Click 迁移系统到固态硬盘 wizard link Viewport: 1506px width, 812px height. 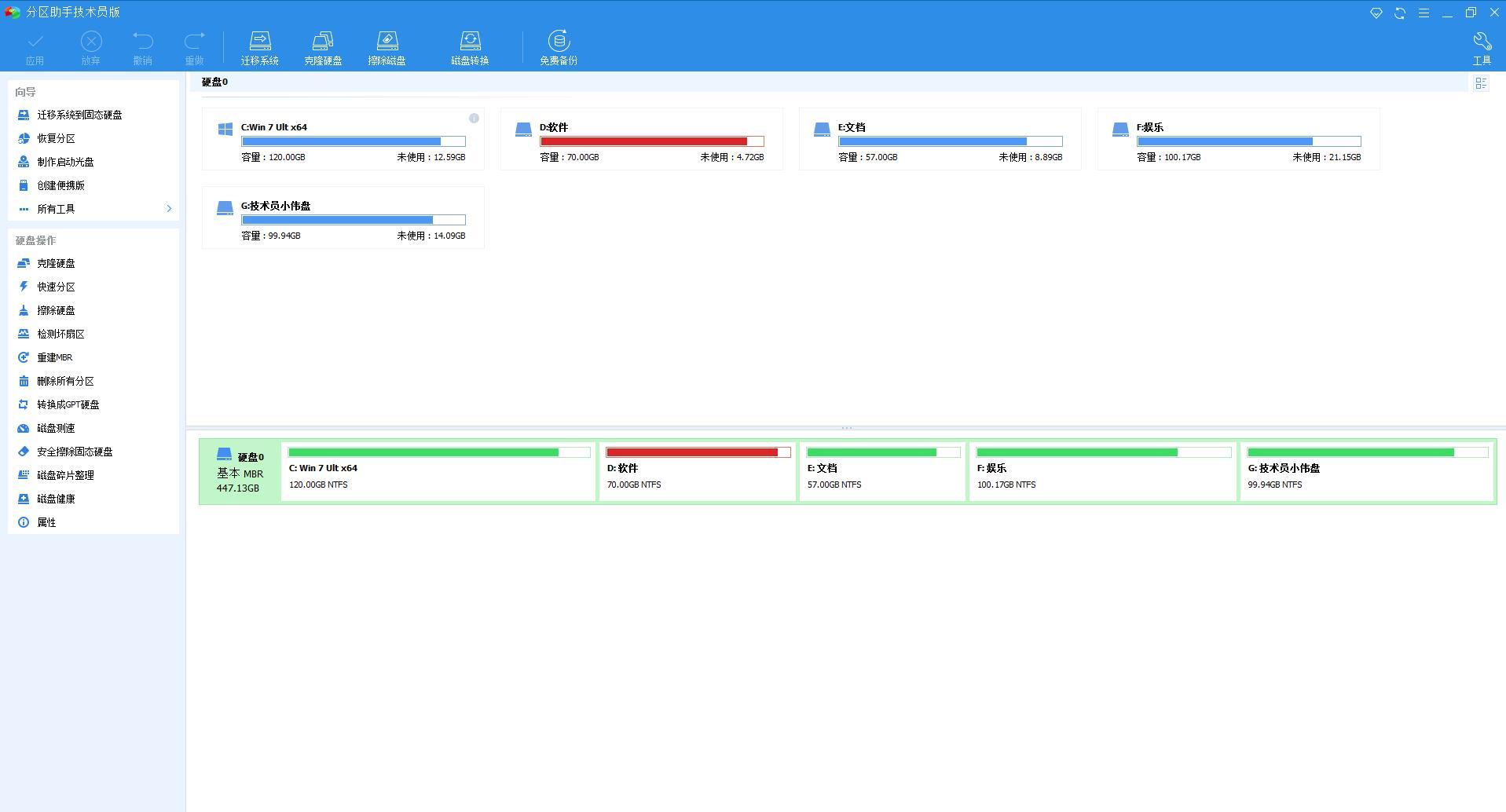pyautogui.click(x=79, y=115)
